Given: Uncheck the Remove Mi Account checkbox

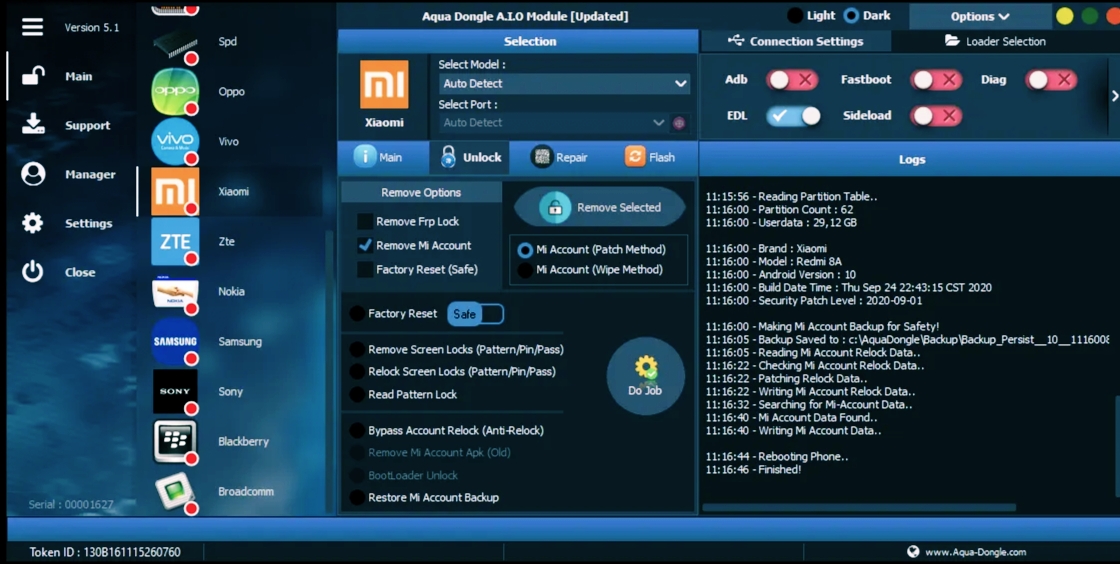Looking at the screenshot, I should click(x=365, y=245).
